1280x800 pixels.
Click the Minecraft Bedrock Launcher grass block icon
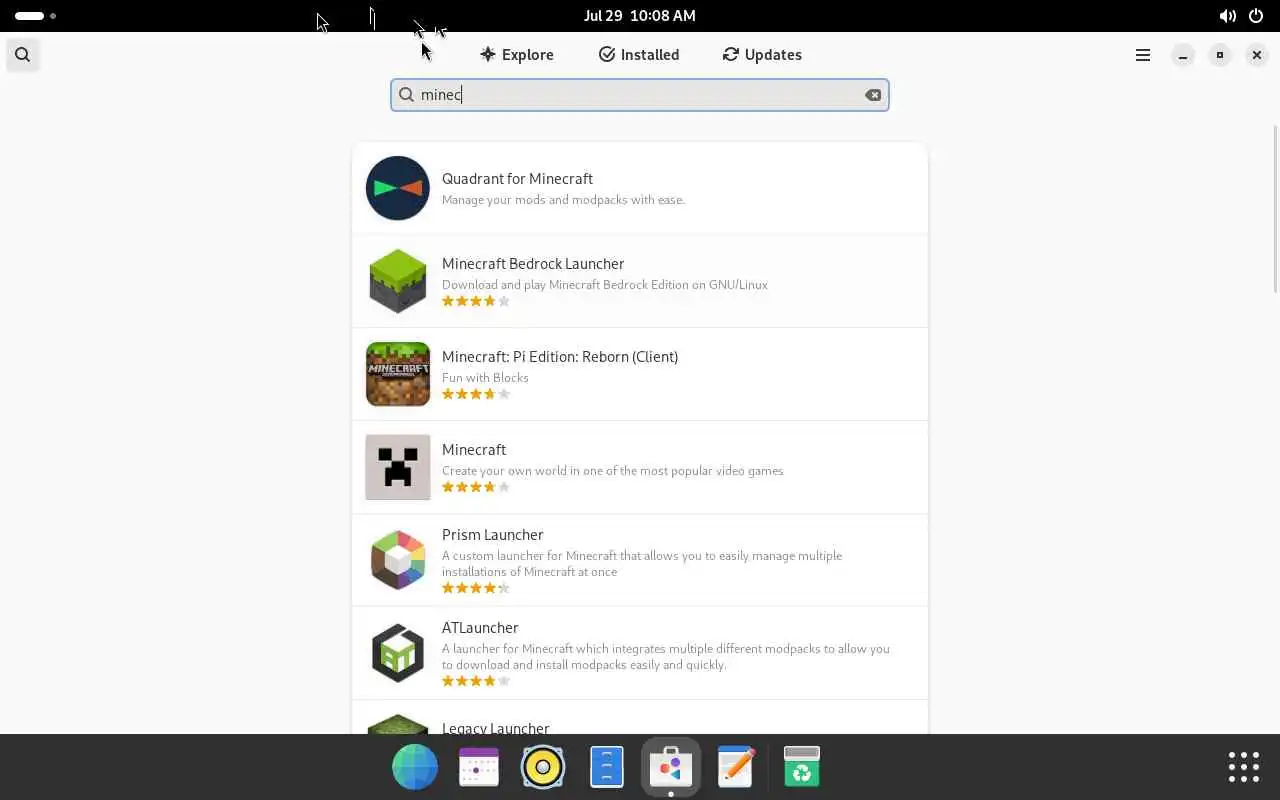click(x=398, y=281)
